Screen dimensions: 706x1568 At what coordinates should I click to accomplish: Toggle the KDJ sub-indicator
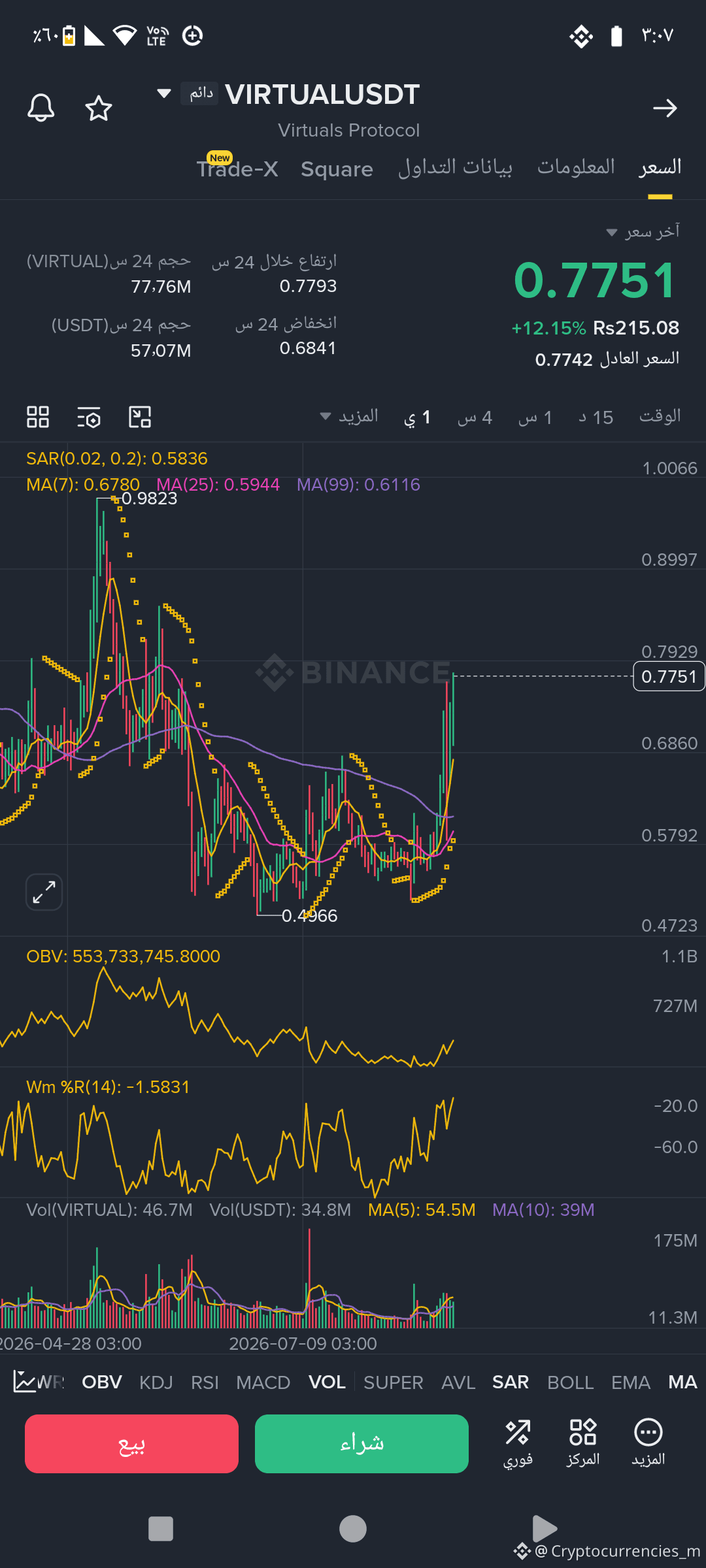156,1382
